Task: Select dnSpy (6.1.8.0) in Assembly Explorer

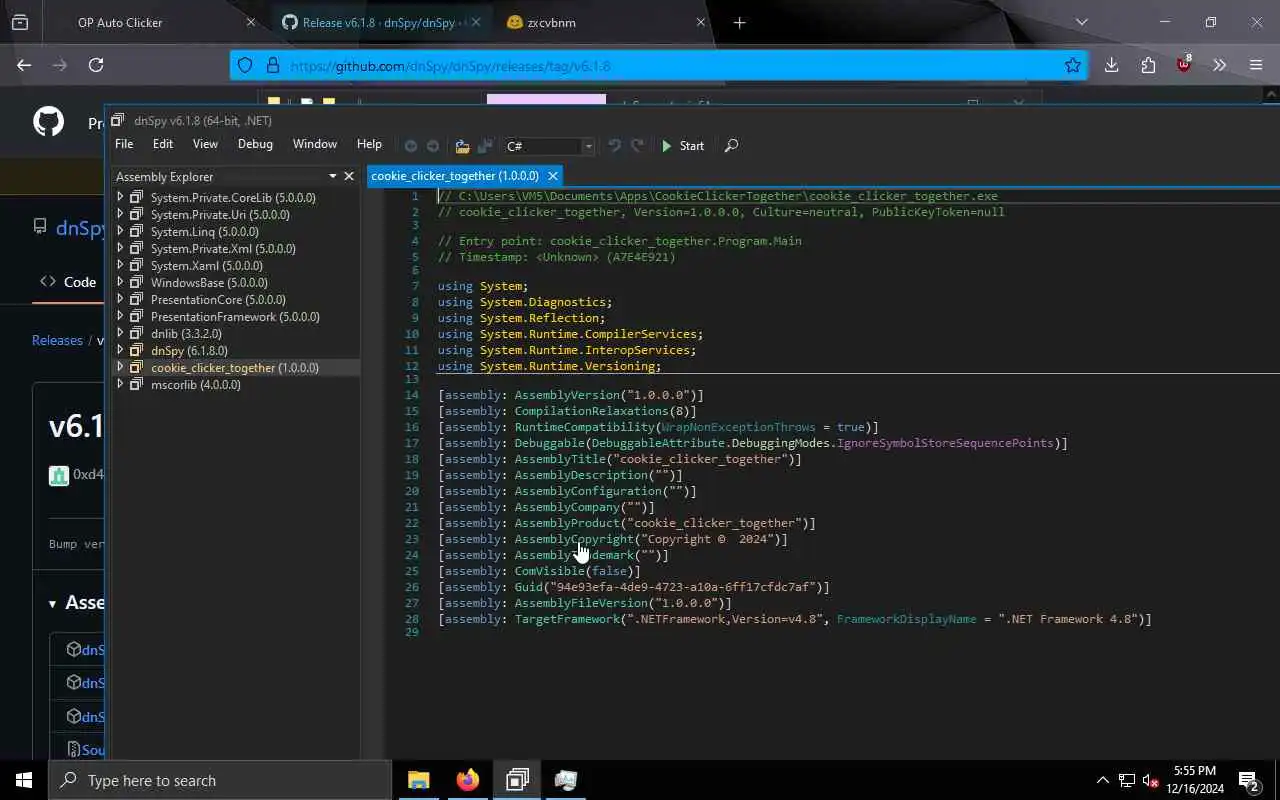Action: point(189,351)
